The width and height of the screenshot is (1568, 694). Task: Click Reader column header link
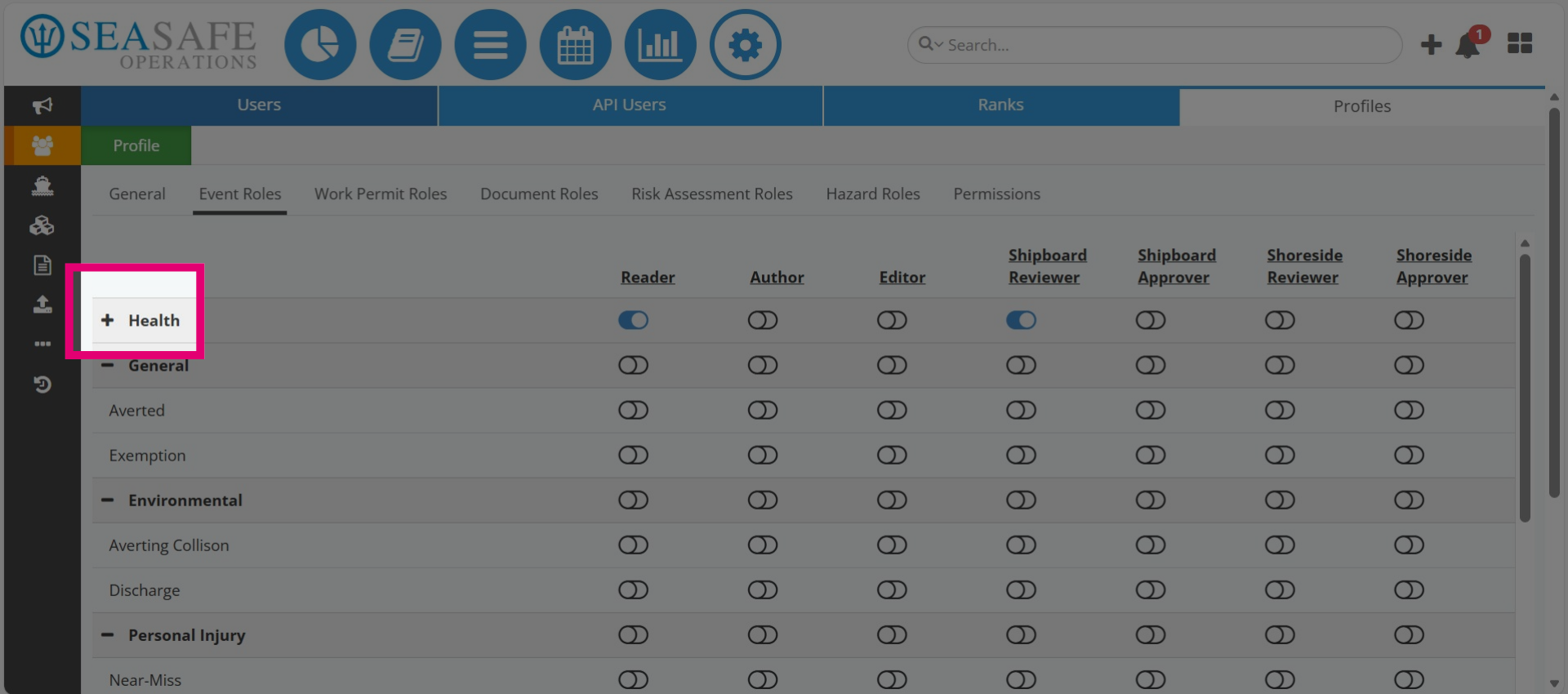tap(648, 277)
